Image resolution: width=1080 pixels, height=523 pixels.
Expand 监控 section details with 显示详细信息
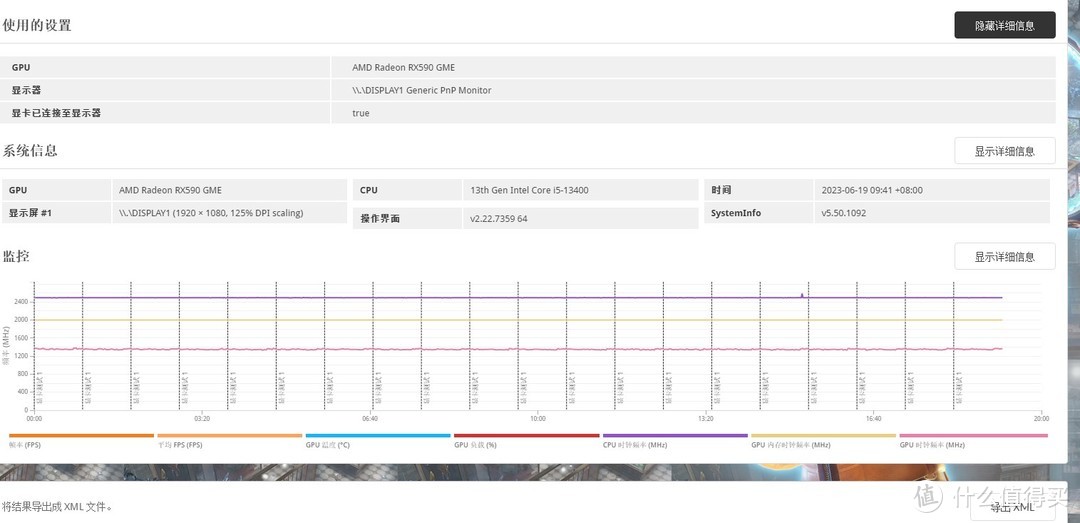click(1004, 256)
